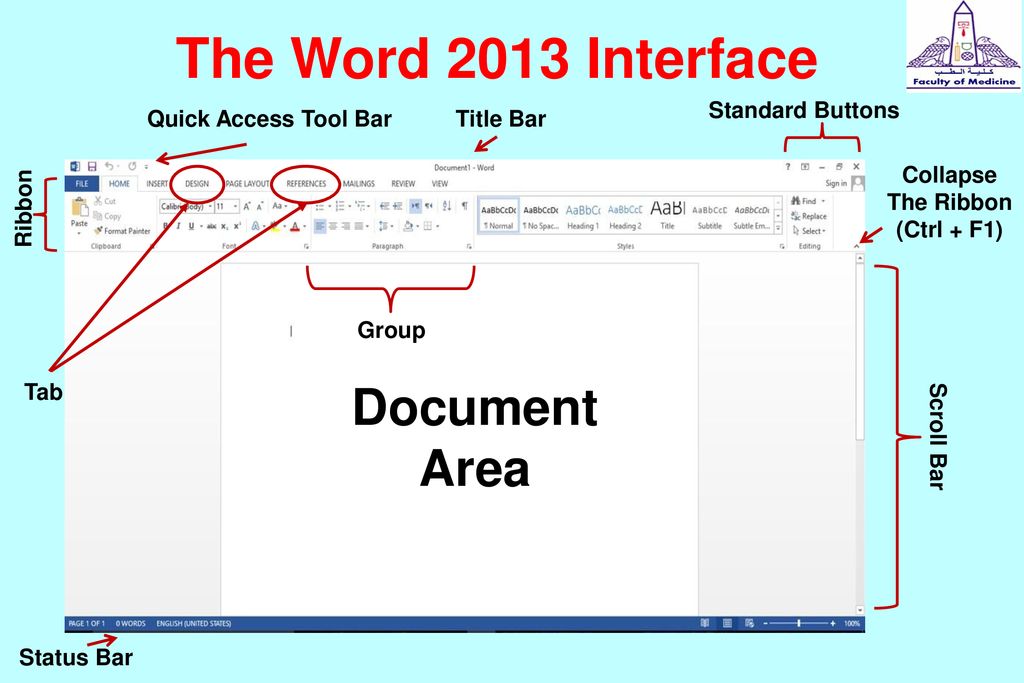Screen dimensions: 1024x683
Task: Switch to the VIEW tab
Action: point(440,183)
